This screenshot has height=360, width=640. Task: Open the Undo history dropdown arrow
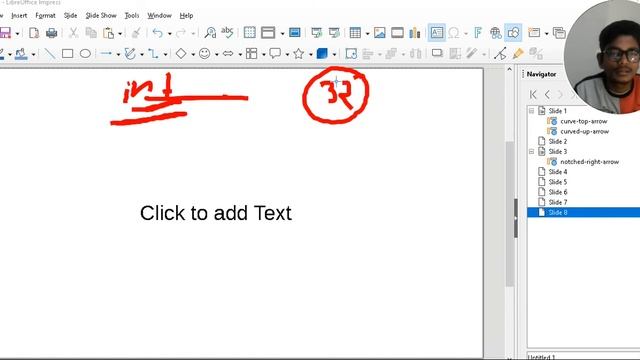click(x=169, y=33)
